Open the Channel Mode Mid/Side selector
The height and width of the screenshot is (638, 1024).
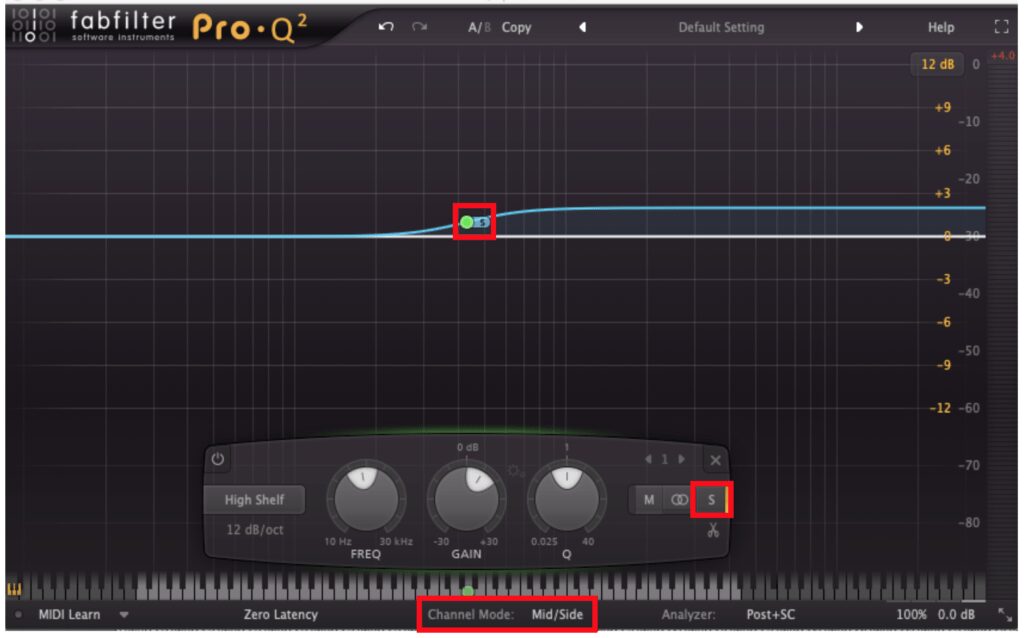click(505, 614)
